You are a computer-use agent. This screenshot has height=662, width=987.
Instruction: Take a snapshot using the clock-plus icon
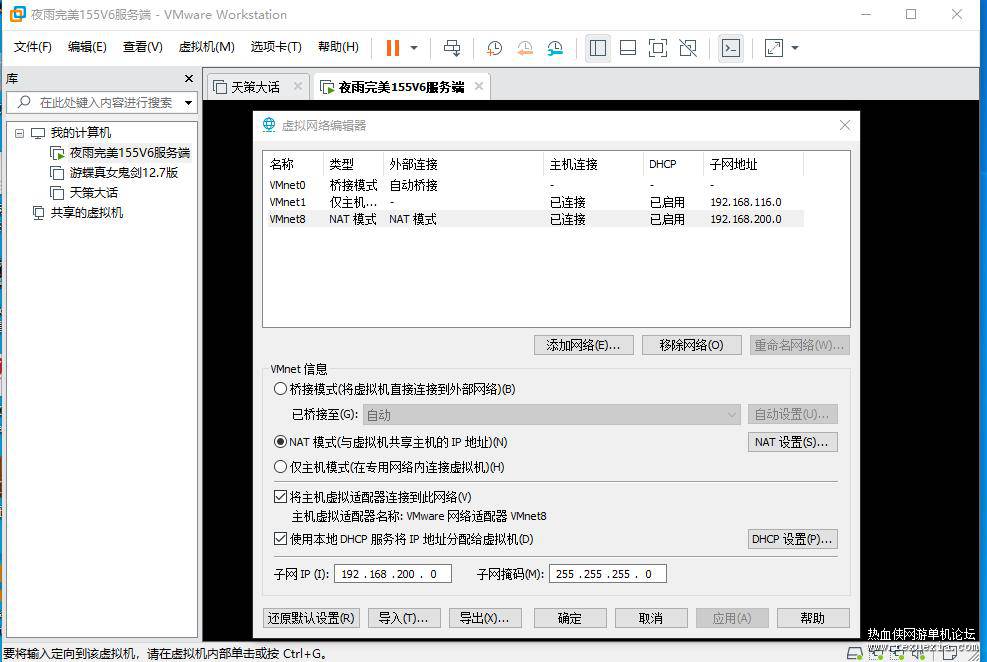click(494, 48)
